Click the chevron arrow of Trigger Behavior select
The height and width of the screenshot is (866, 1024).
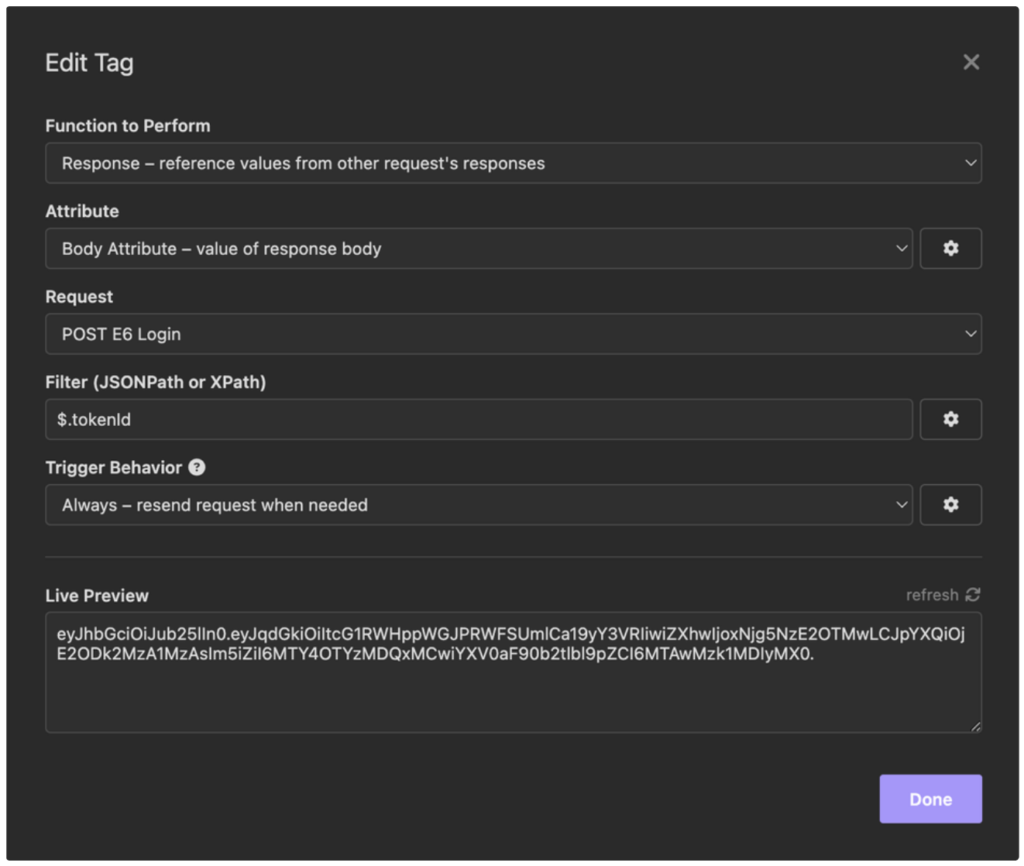pos(901,505)
